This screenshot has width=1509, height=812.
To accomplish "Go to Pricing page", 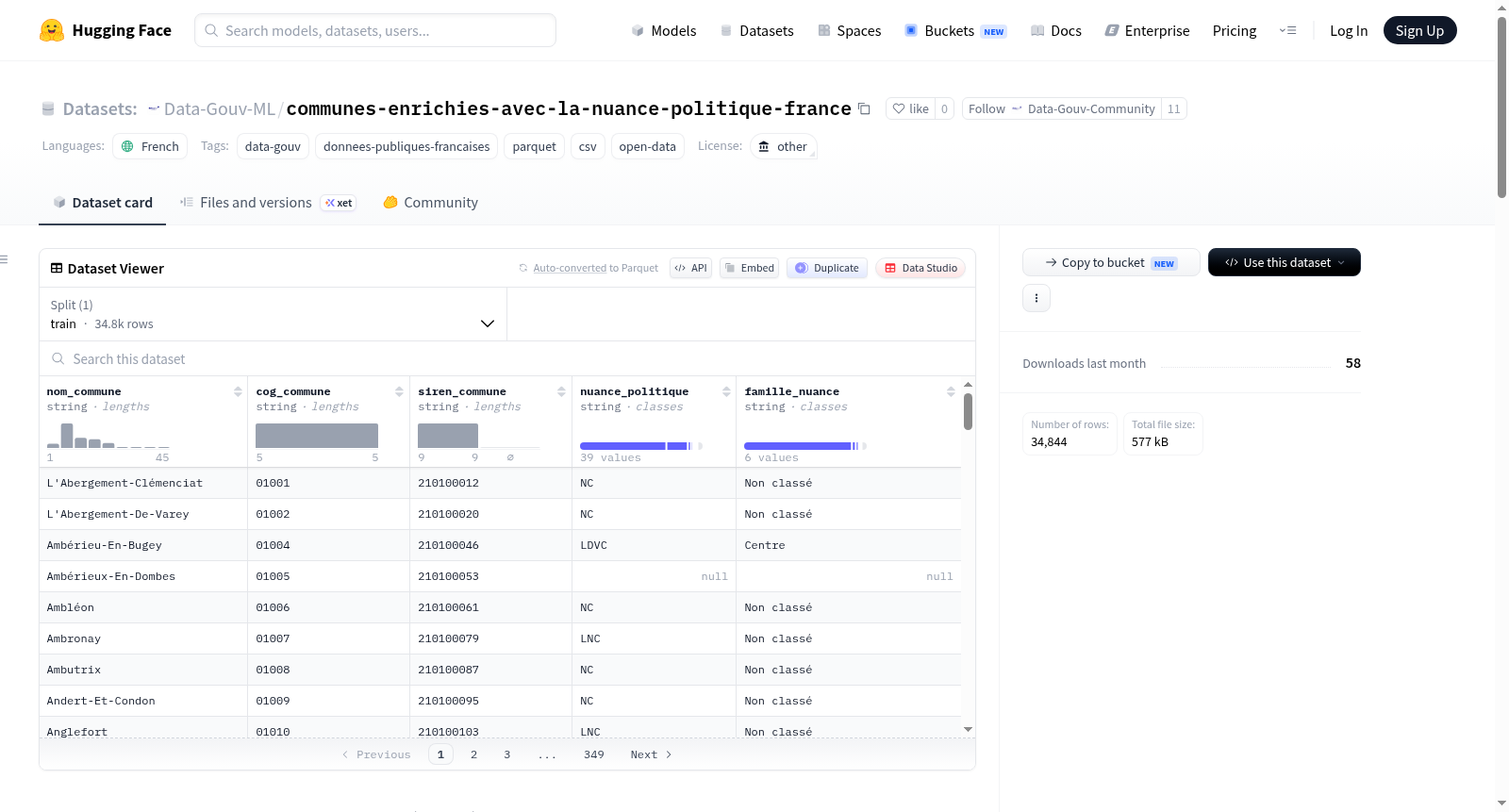I will (x=1235, y=30).
